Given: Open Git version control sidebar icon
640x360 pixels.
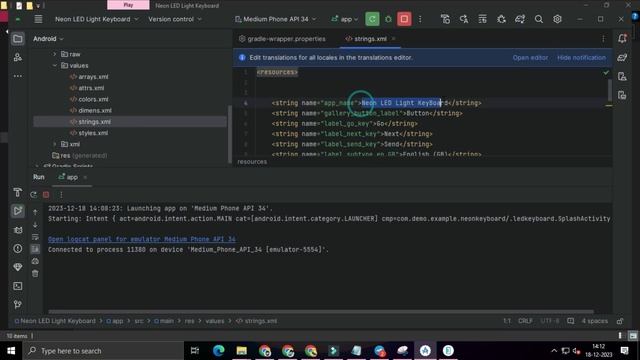Looking at the screenshot, I should point(18,304).
